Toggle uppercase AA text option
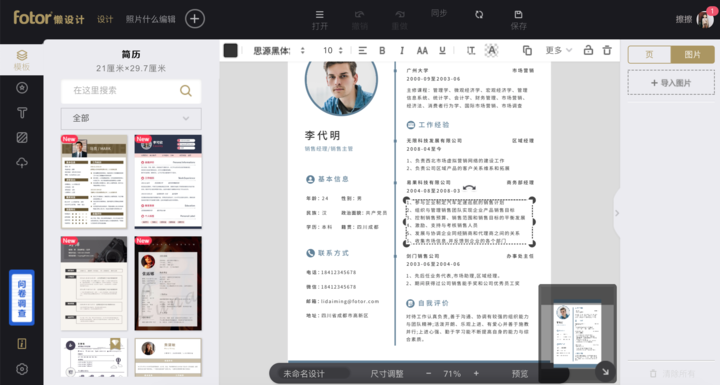 [x=422, y=51]
